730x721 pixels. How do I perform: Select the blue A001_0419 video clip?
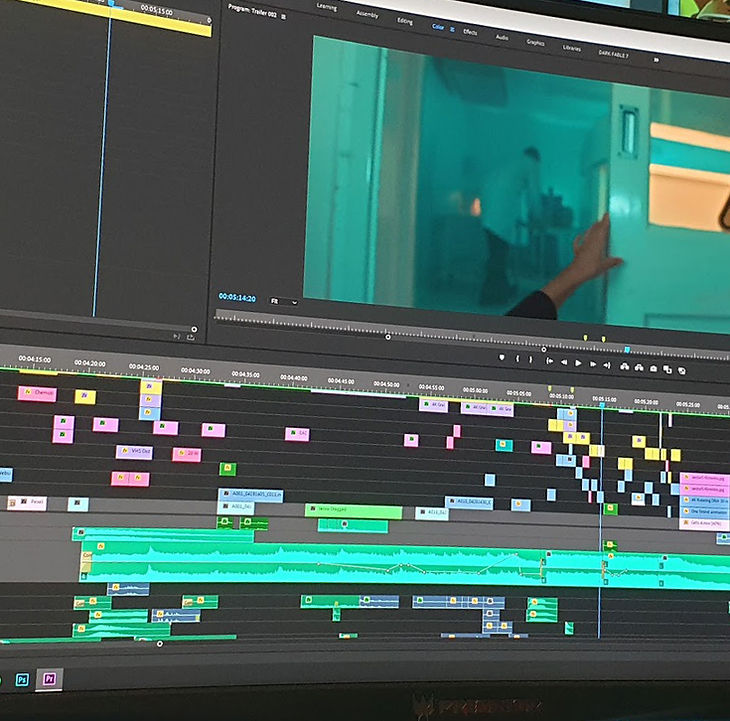pyautogui.click(x=250, y=495)
